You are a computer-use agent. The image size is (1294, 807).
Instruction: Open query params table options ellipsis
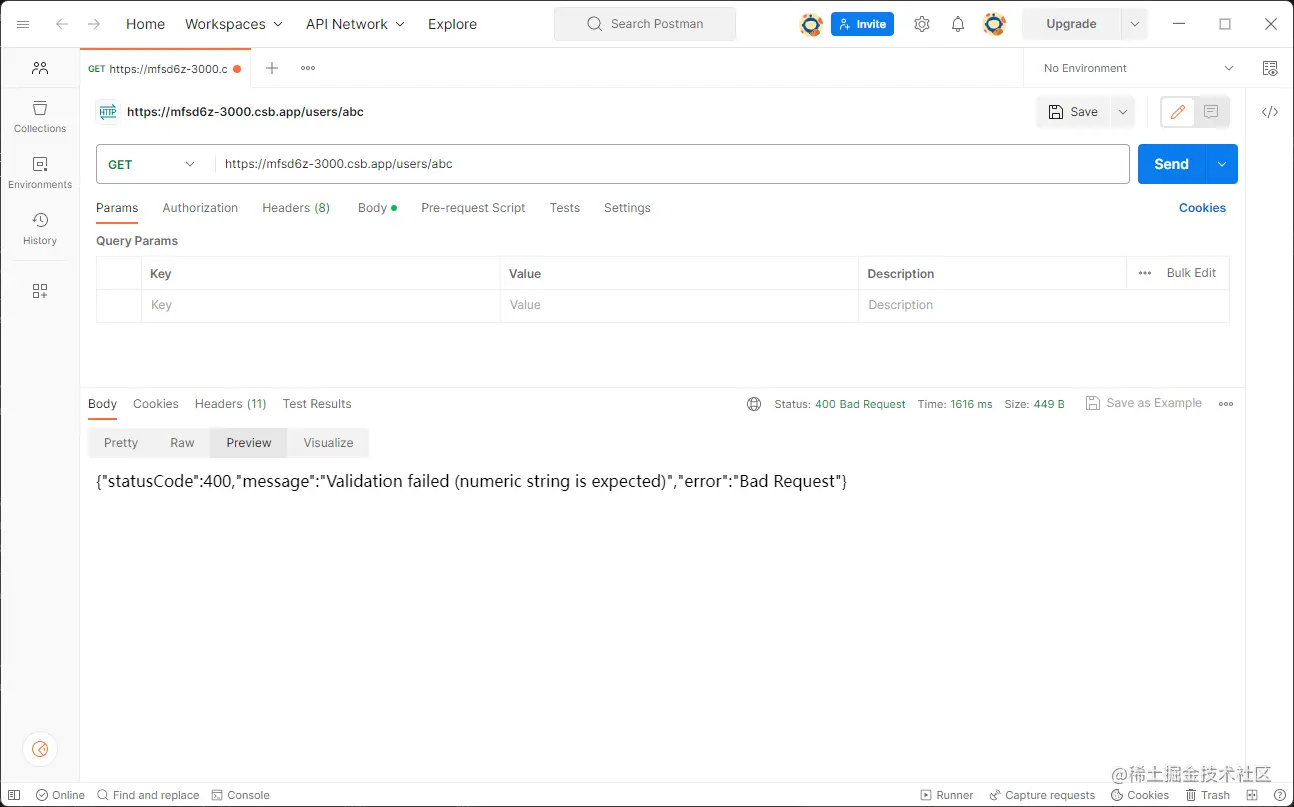[x=1145, y=273]
